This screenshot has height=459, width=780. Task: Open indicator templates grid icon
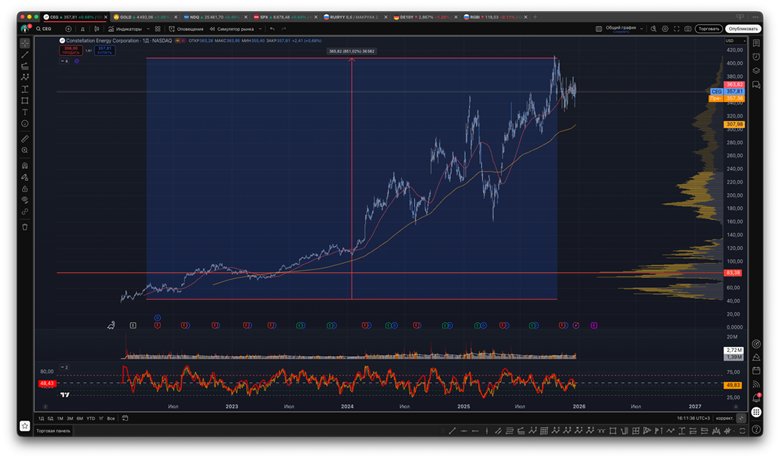point(158,29)
